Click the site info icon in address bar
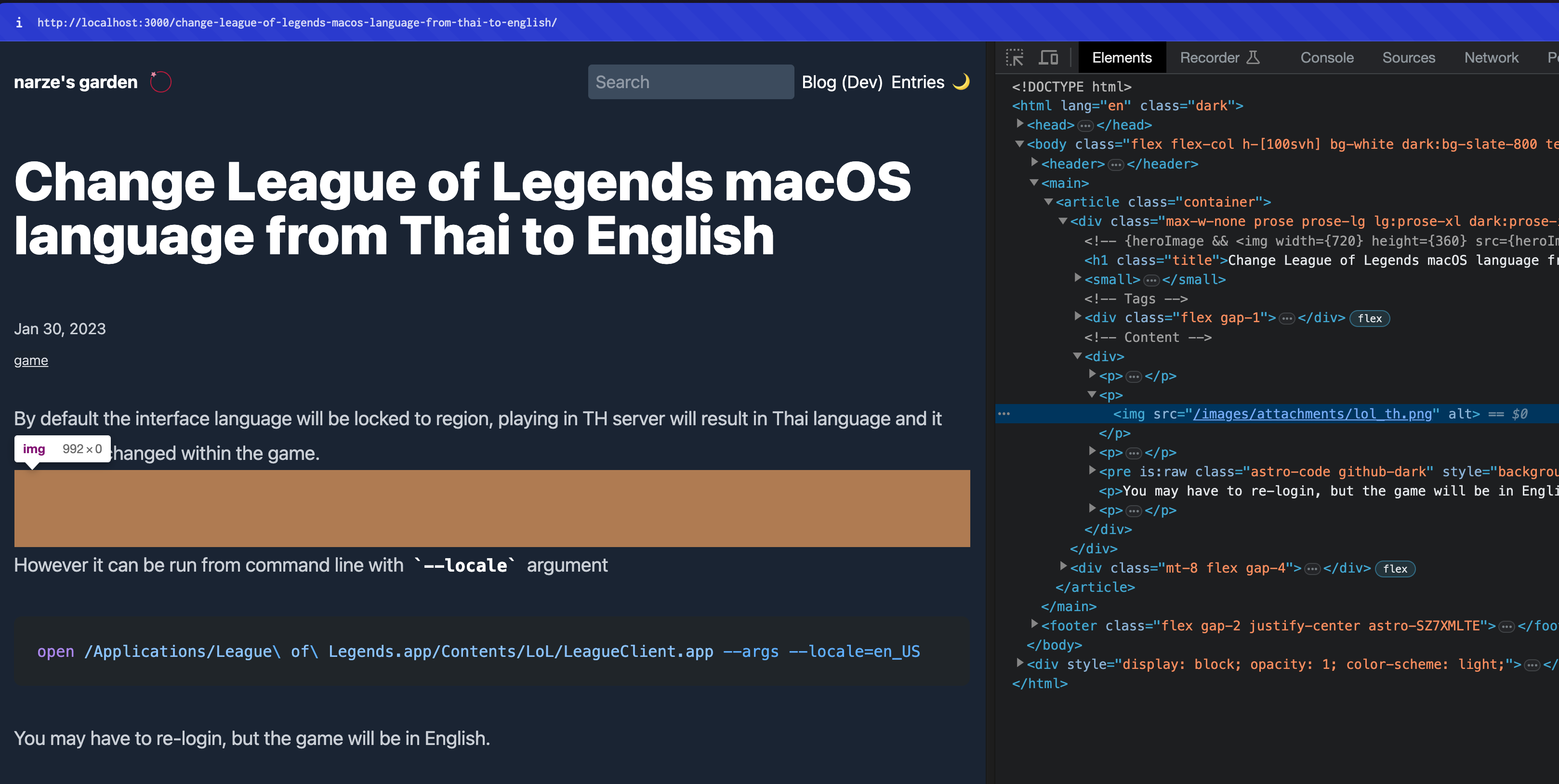This screenshot has height=784, width=1559. [19, 22]
